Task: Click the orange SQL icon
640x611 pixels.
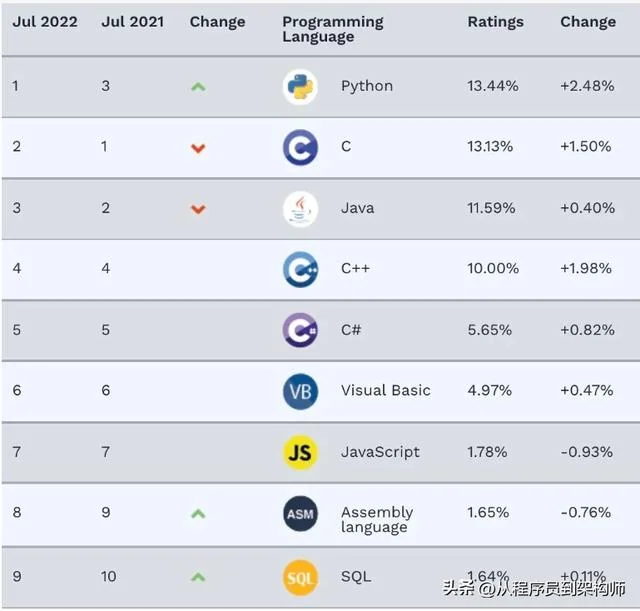Action: [x=300, y=578]
